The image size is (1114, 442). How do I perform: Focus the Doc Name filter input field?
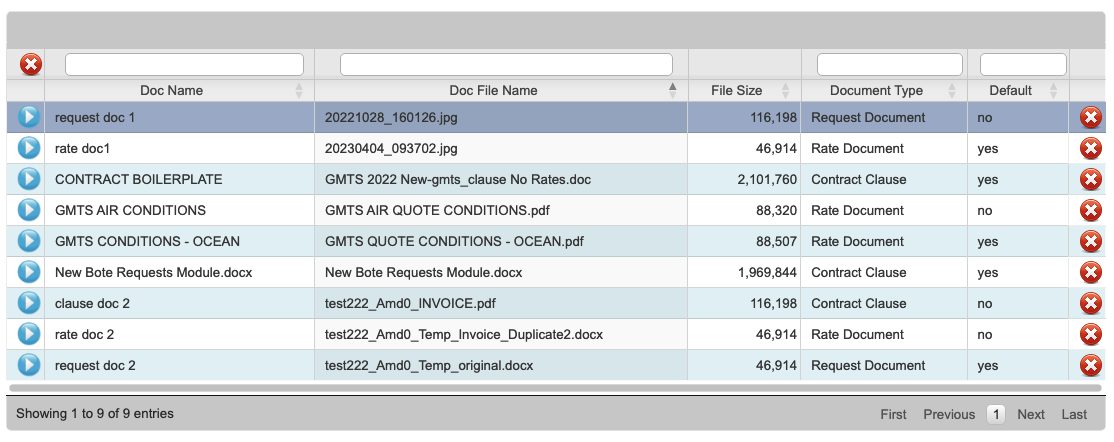click(184, 64)
